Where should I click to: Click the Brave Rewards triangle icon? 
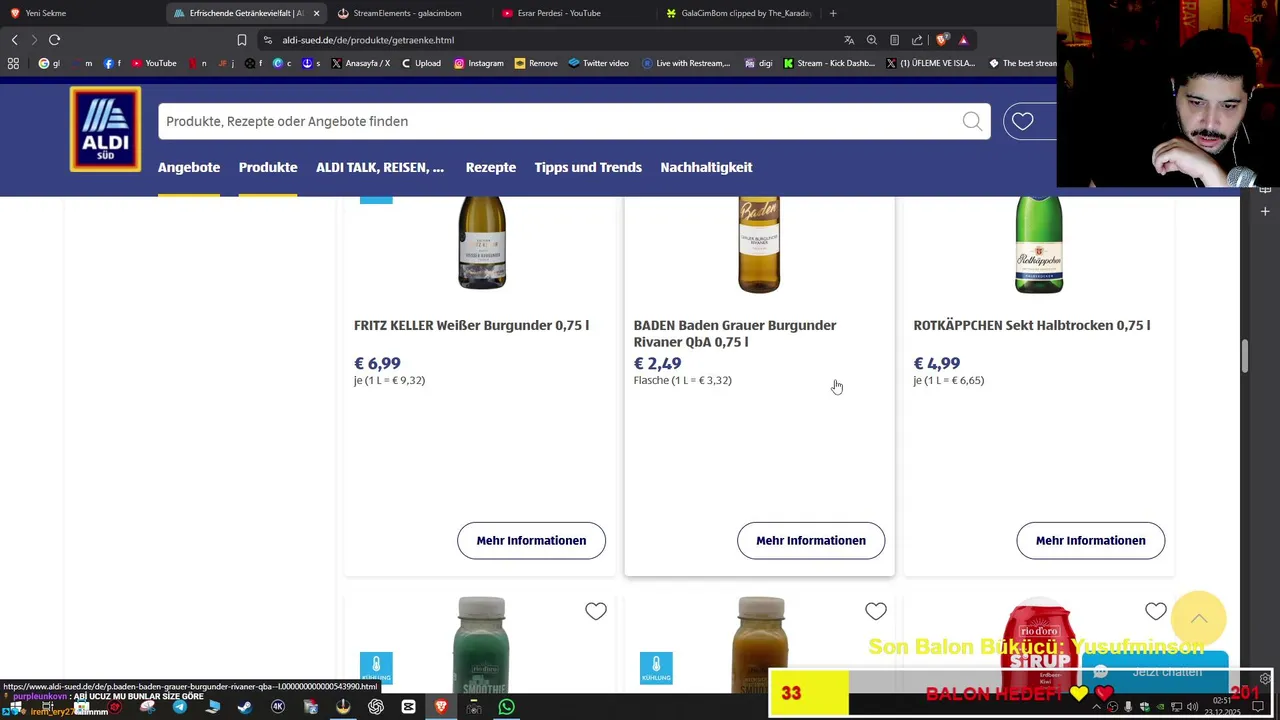[x=963, y=40]
